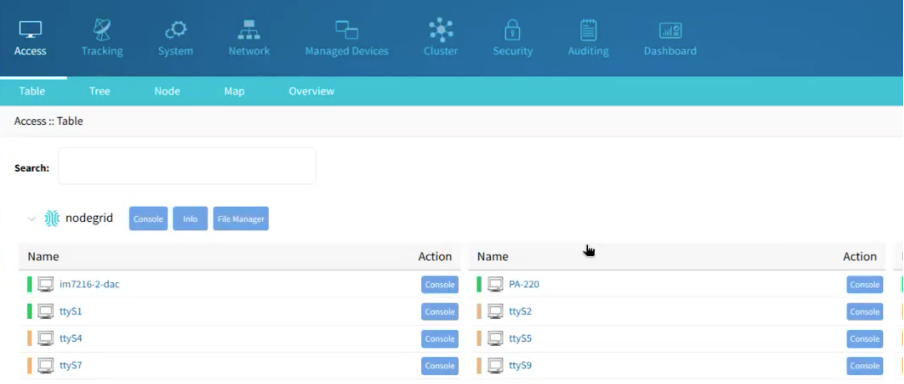Open the Security padlock icon
This screenshot has height=384, width=904.
[x=513, y=29]
